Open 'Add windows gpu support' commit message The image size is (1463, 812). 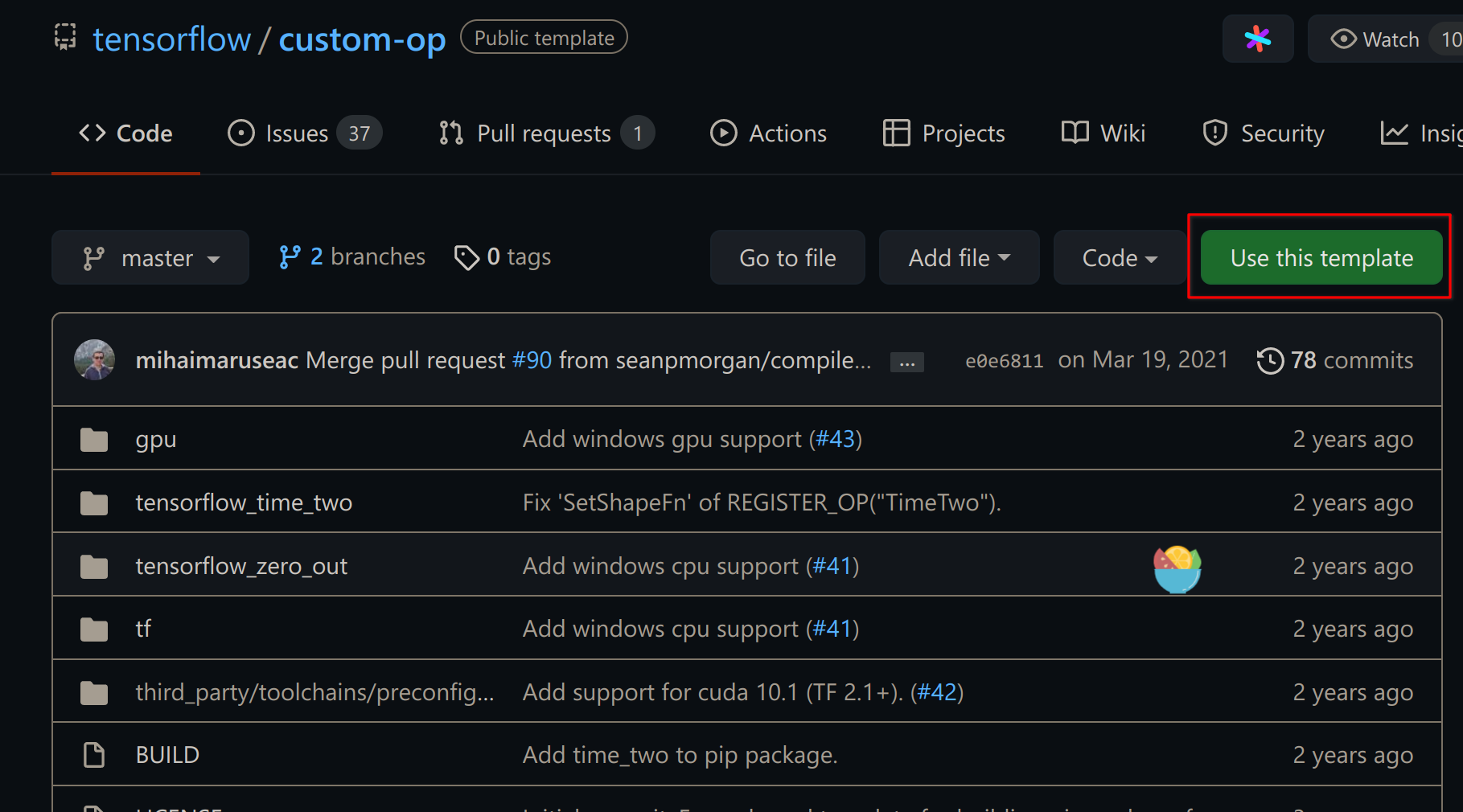662,439
